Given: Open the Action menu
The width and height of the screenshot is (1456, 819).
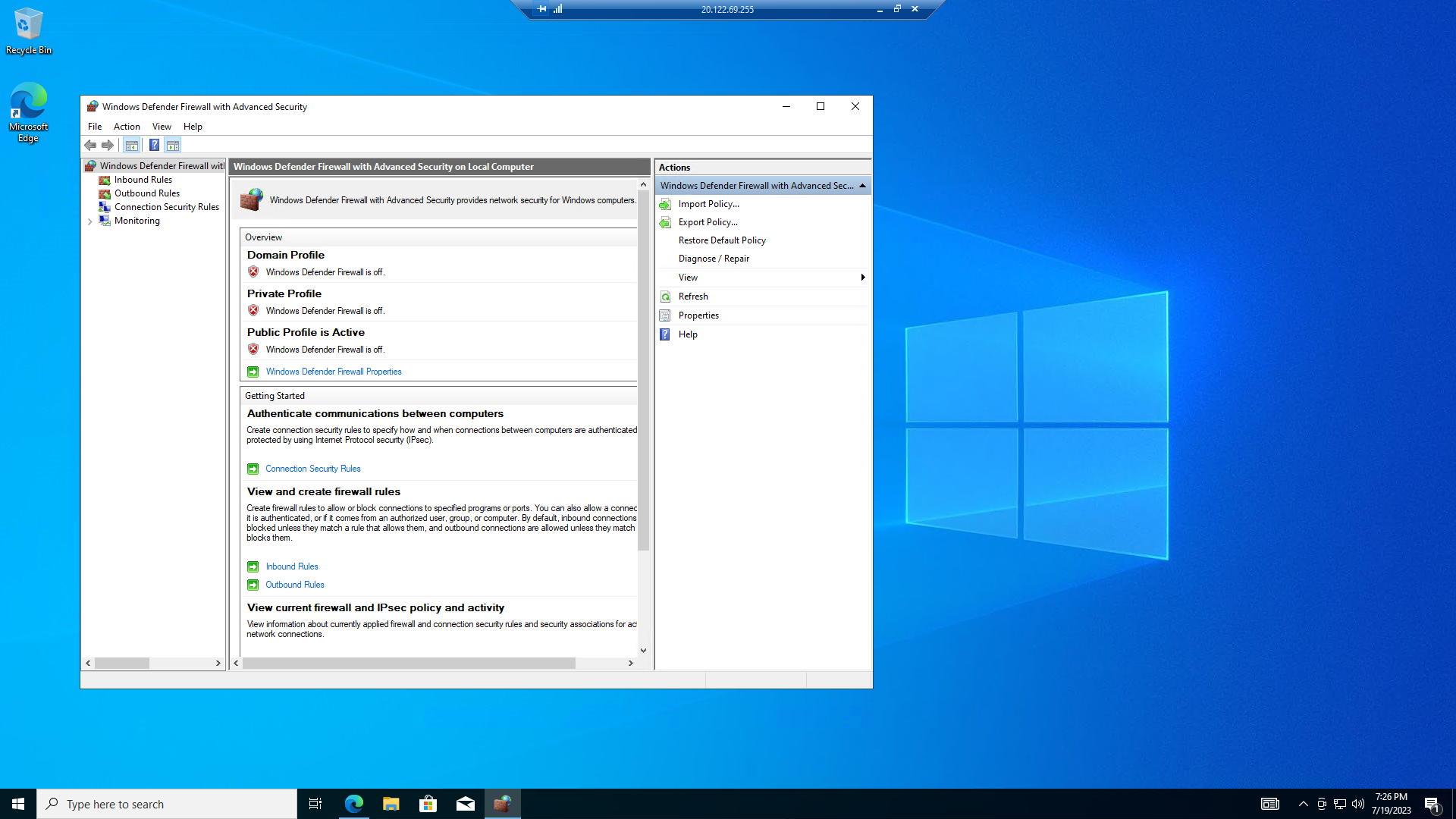Looking at the screenshot, I should click(127, 127).
